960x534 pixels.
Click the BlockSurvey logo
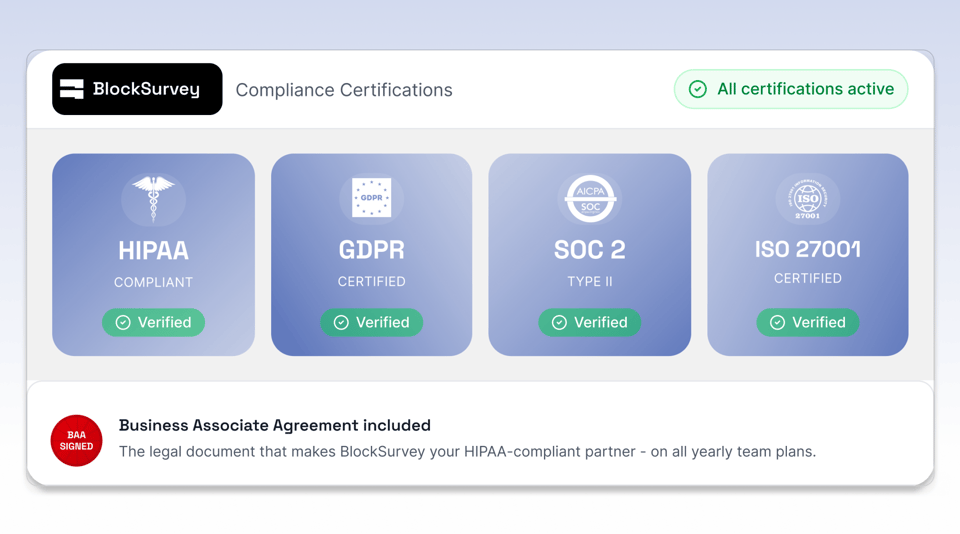tap(137, 89)
